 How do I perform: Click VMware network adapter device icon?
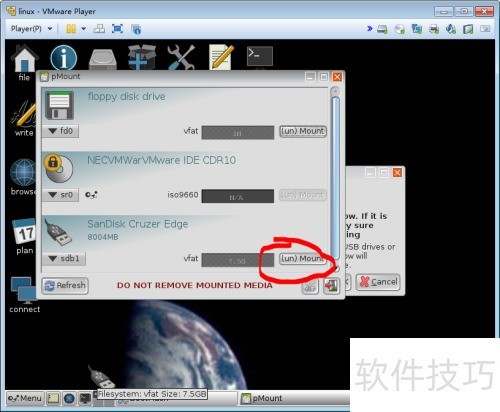click(417, 29)
